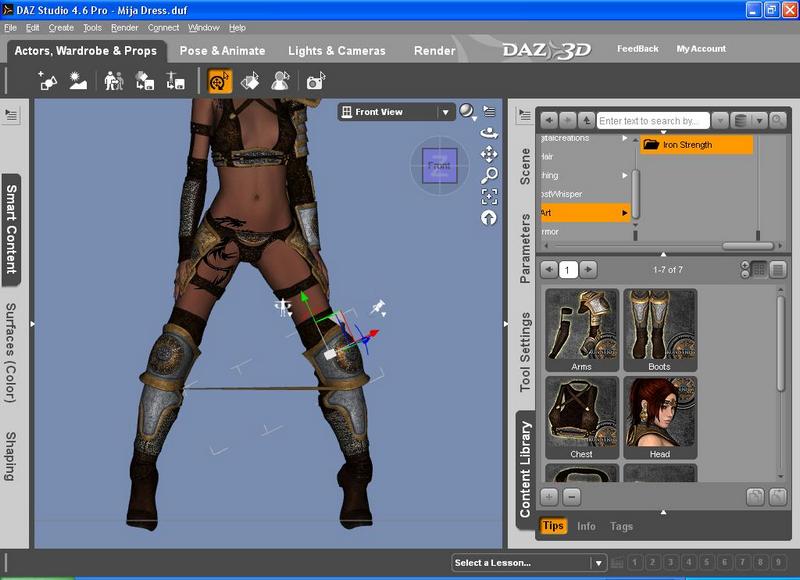Viewport: 800px width, 580px height.
Task: Expand the 'hing' folder arrow
Action: point(624,175)
